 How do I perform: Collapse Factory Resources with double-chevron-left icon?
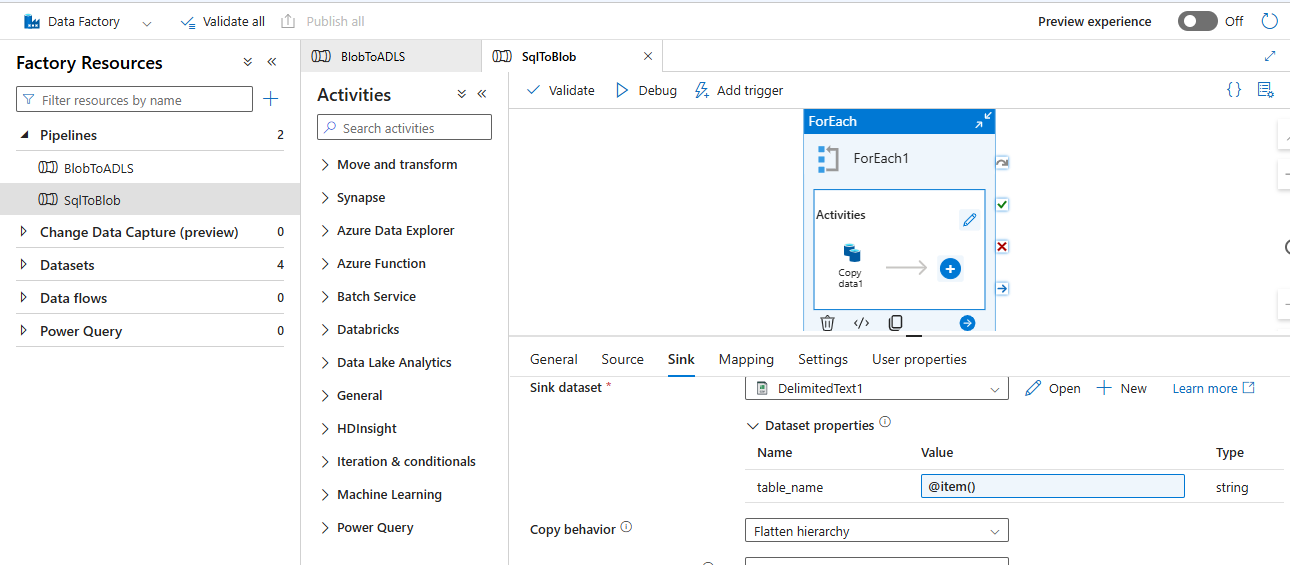tap(271, 62)
